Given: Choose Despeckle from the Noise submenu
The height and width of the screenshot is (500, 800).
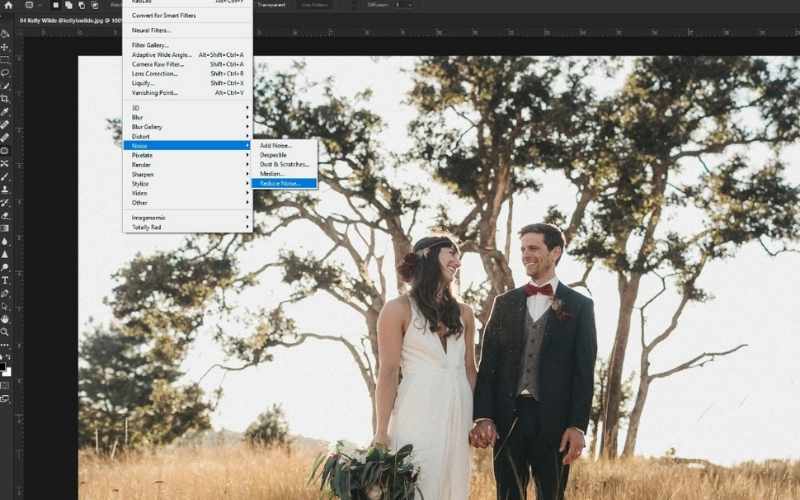Looking at the screenshot, I should [284, 155].
